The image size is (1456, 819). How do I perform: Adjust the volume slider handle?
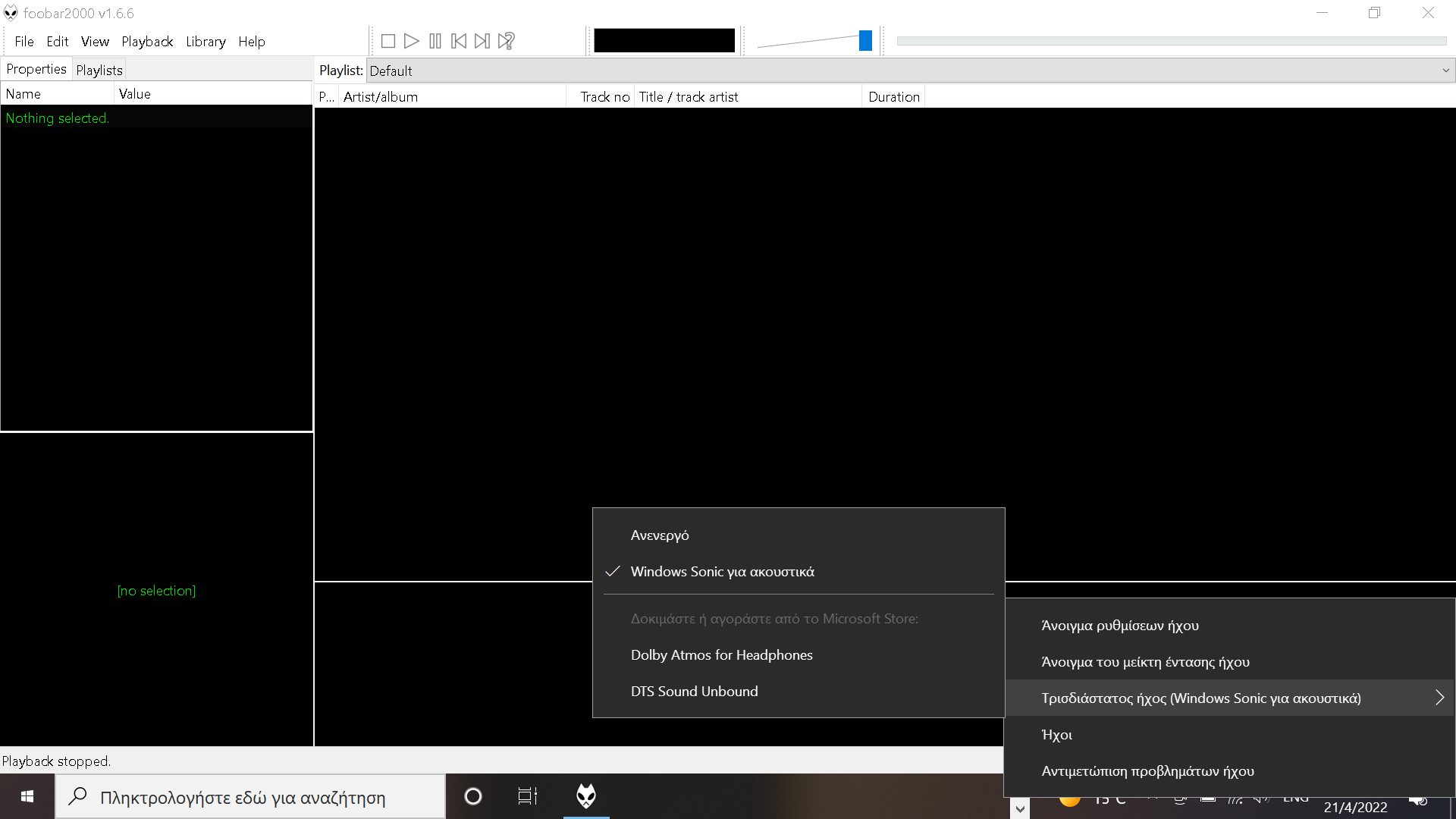[x=865, y=41]
